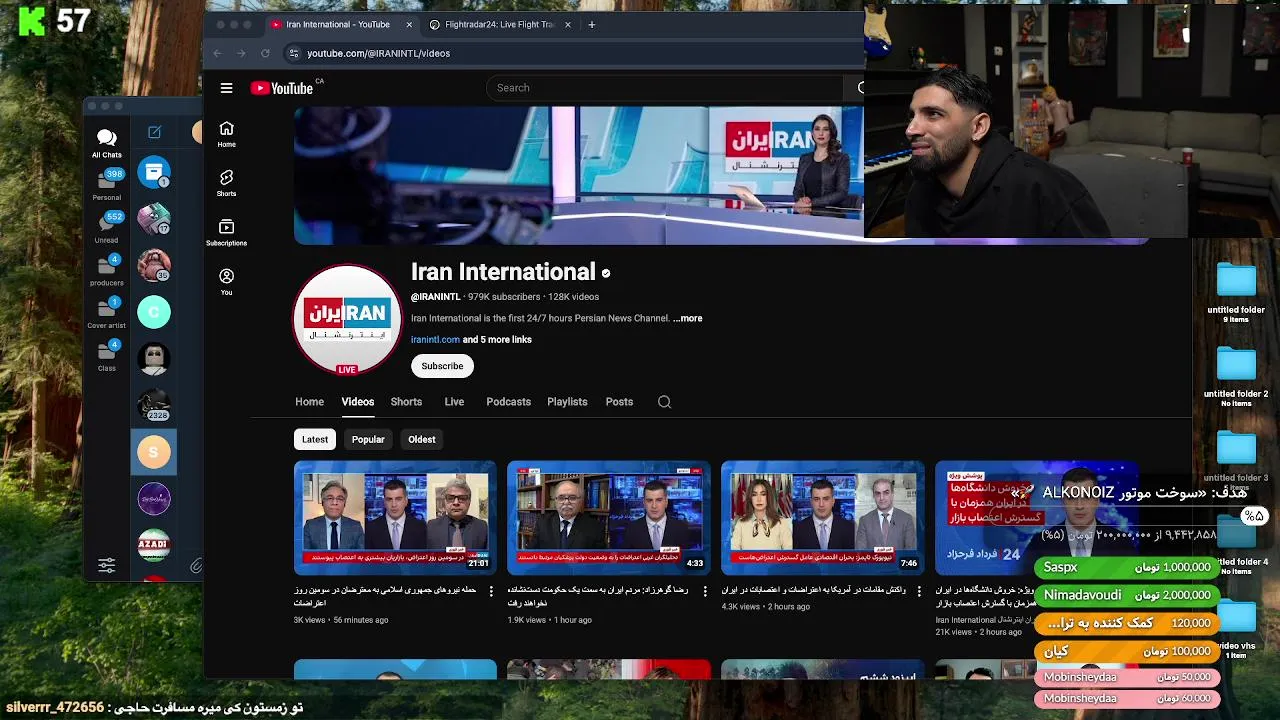Screen dimensions: 1280x720
Task: Select the Iran International browser tab
Action: pyautogui.click(x=338, y=24)
